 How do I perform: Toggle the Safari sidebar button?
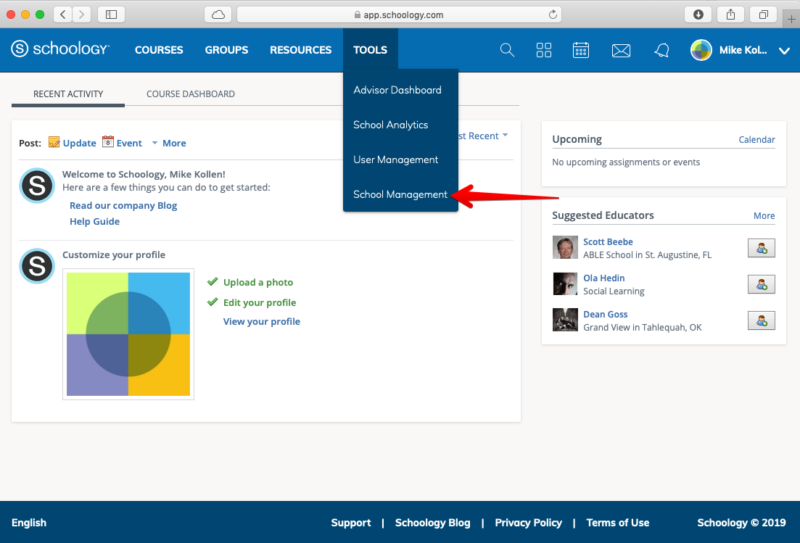click(x=111, y=14)
